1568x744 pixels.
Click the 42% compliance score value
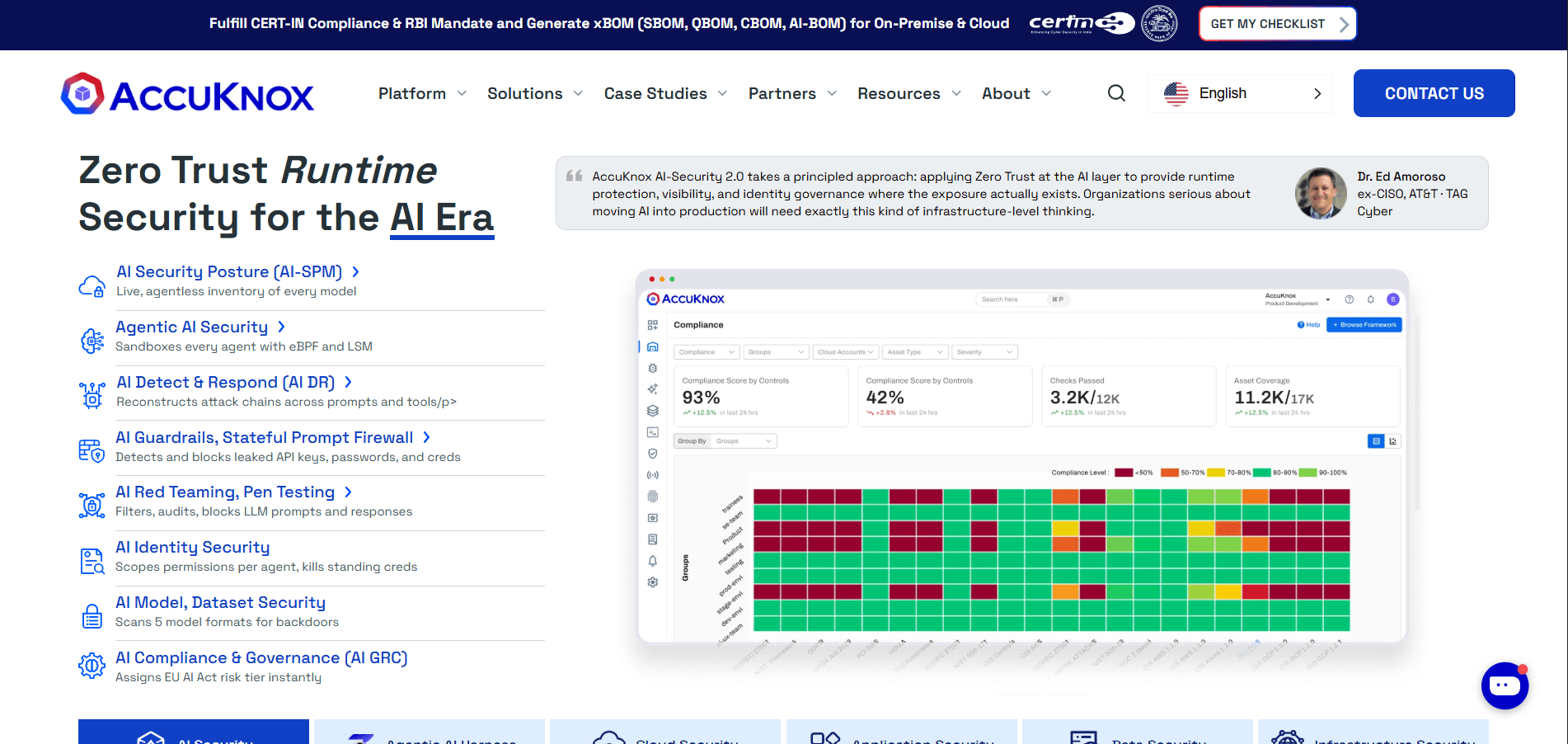tap(885, 398)
